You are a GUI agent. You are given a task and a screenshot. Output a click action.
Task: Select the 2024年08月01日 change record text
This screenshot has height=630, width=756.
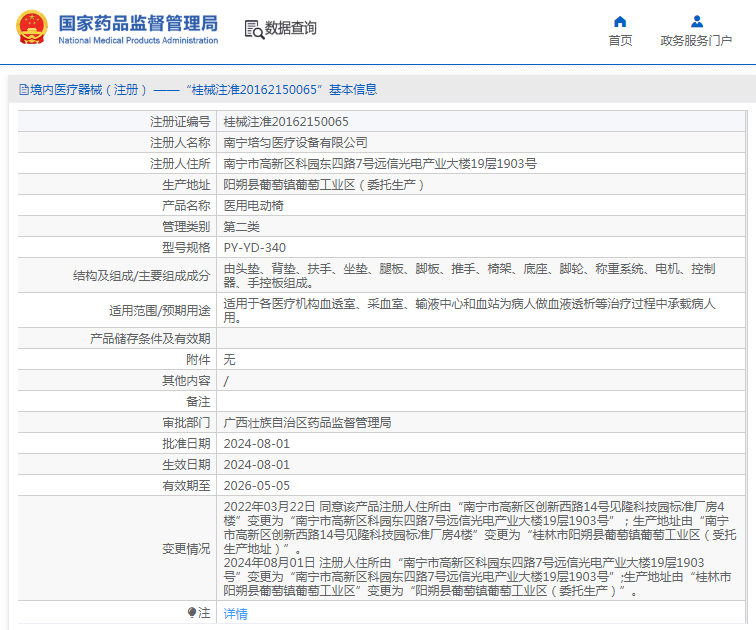(x=477, y=576)
